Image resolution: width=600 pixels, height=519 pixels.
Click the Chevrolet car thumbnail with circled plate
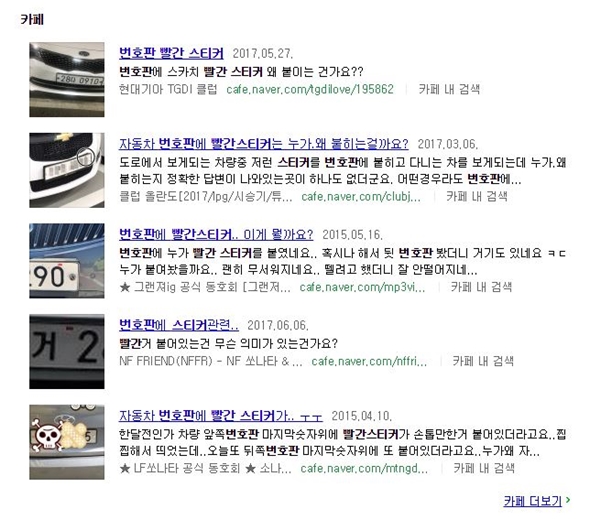pos(67,170)
